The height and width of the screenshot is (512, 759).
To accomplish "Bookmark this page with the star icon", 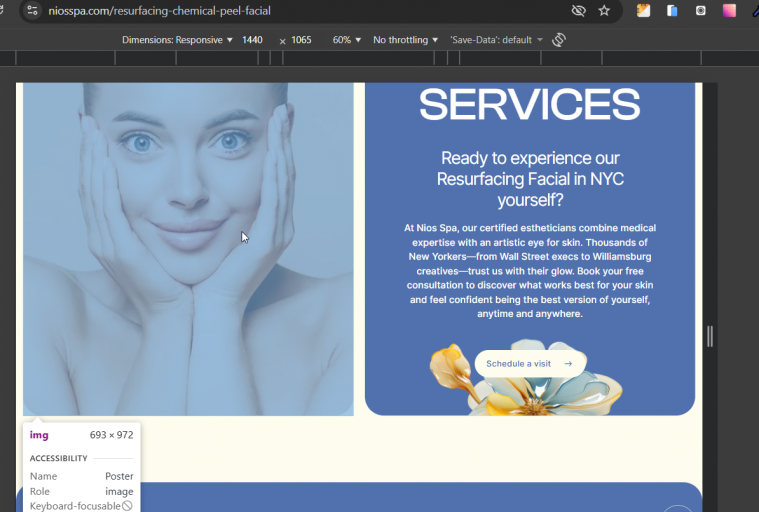I will coord(604,10).
